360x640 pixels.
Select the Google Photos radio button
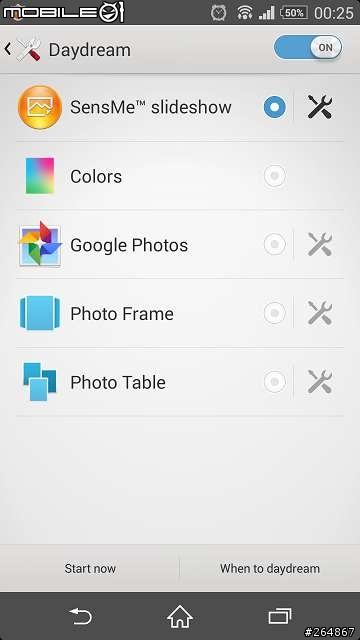pos(275,244)
